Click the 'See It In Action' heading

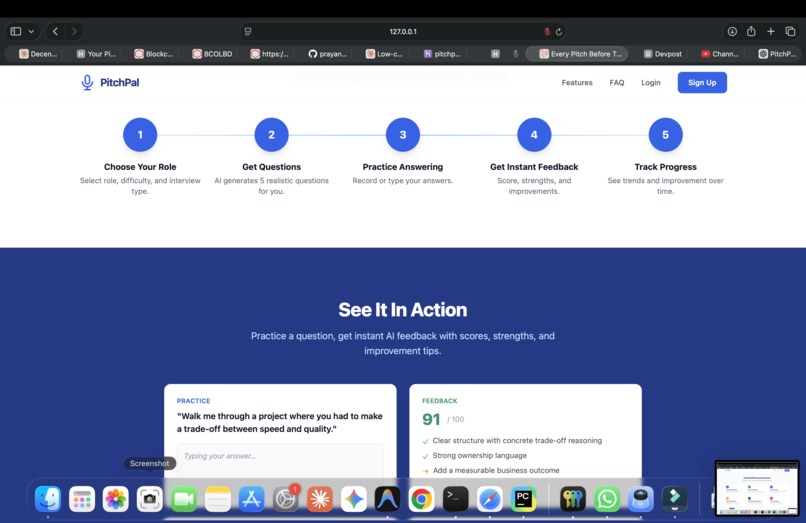(403, 310)
